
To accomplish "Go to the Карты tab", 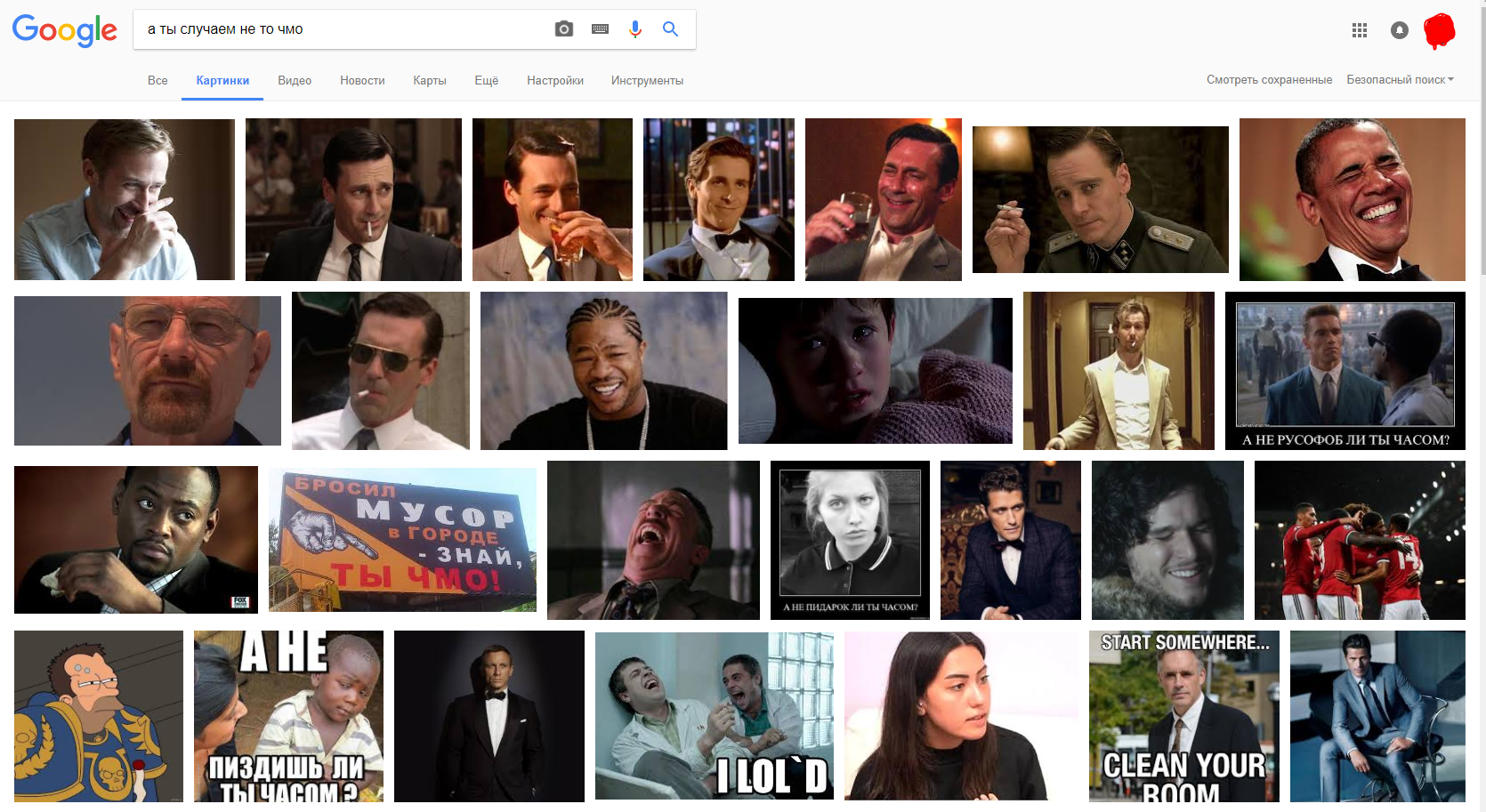I will [430, 80].
